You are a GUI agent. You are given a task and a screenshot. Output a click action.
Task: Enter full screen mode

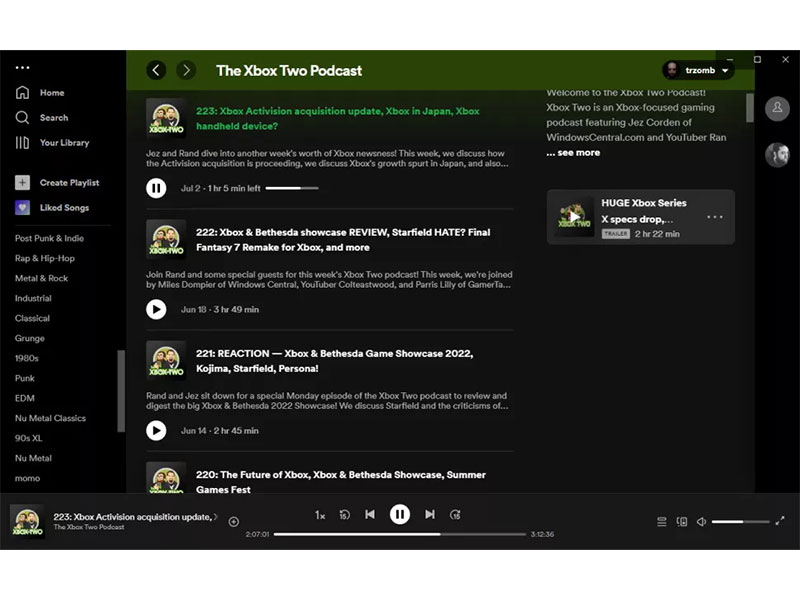pyautogui.click(x=780, y=521)
